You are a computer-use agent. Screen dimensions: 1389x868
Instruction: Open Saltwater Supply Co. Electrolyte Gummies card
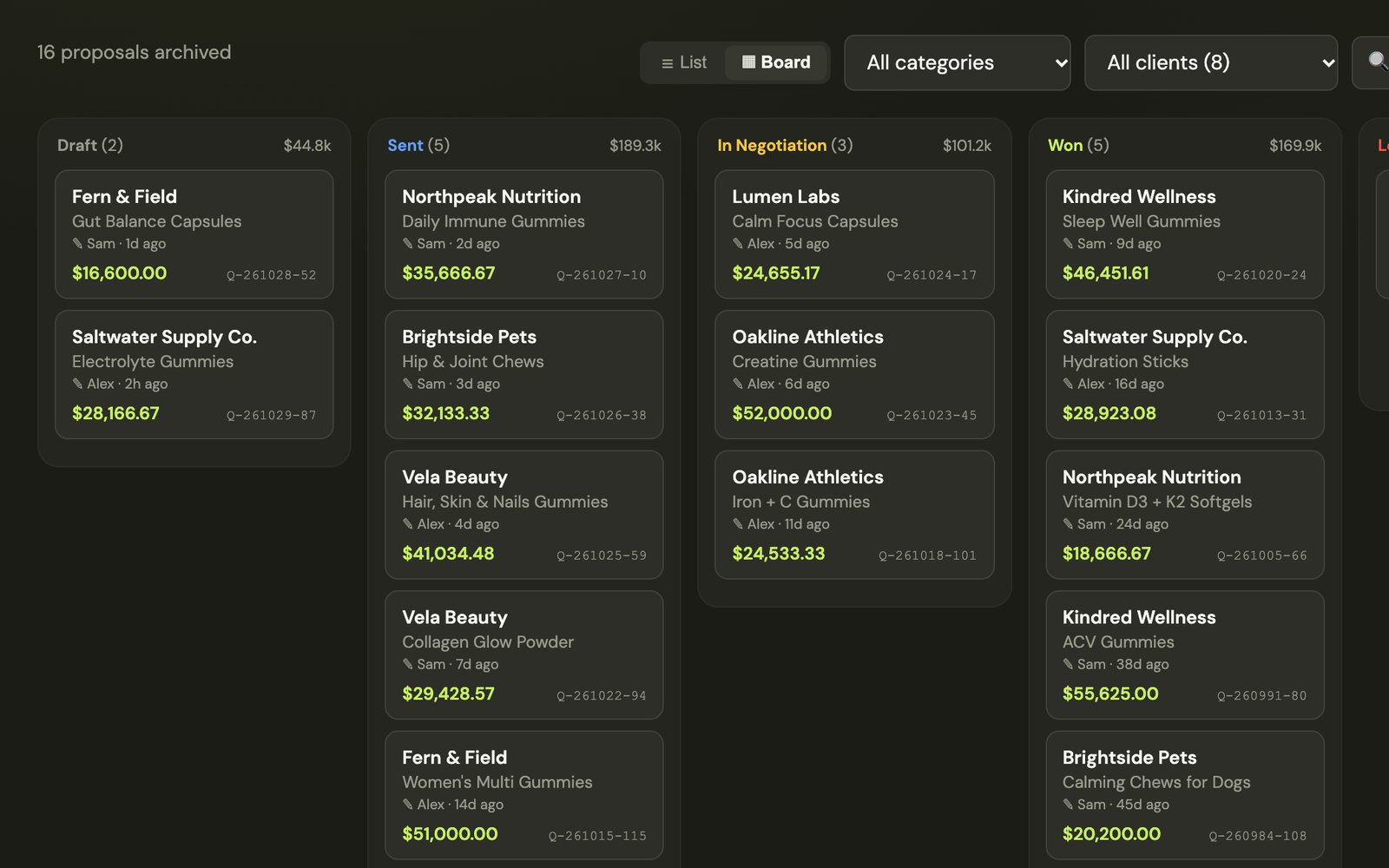click(x=194, y=375)
